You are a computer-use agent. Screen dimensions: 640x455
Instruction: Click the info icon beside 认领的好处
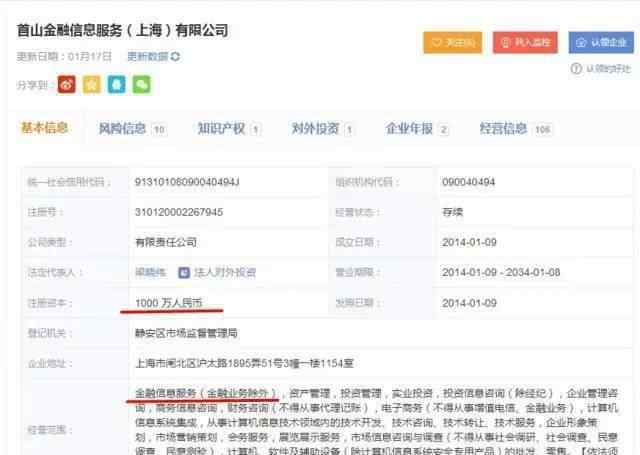[576, 69]
